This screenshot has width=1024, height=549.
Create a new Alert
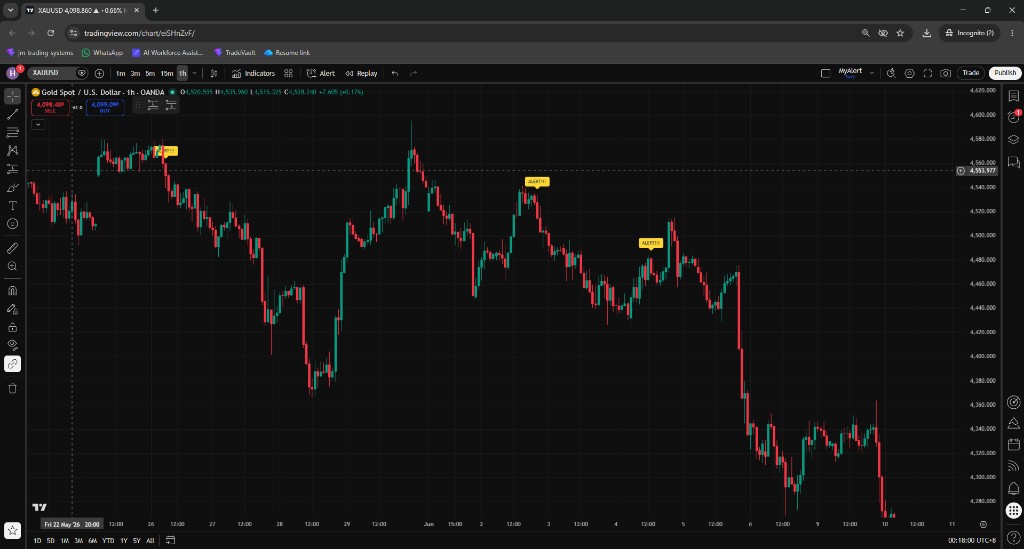321,73
